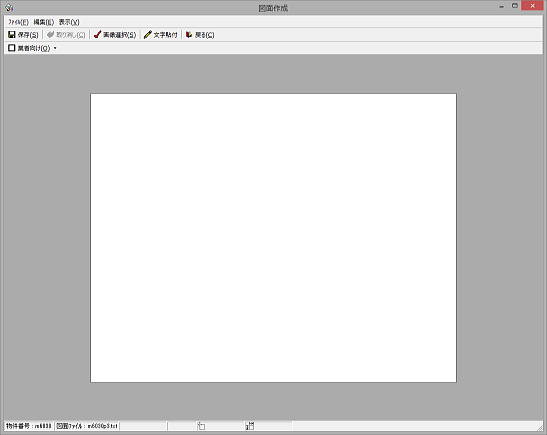Close the 図面作成 window

pos(532,6)
